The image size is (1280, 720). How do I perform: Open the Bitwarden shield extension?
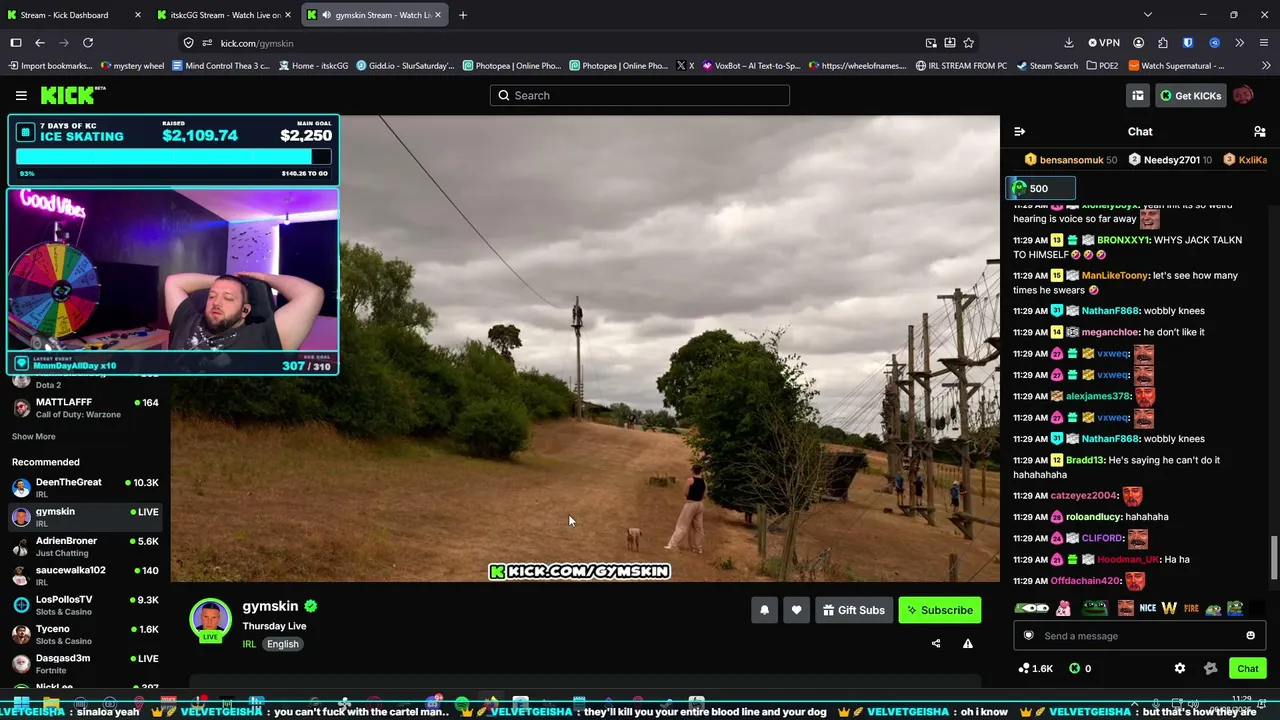click(1188, 43)
